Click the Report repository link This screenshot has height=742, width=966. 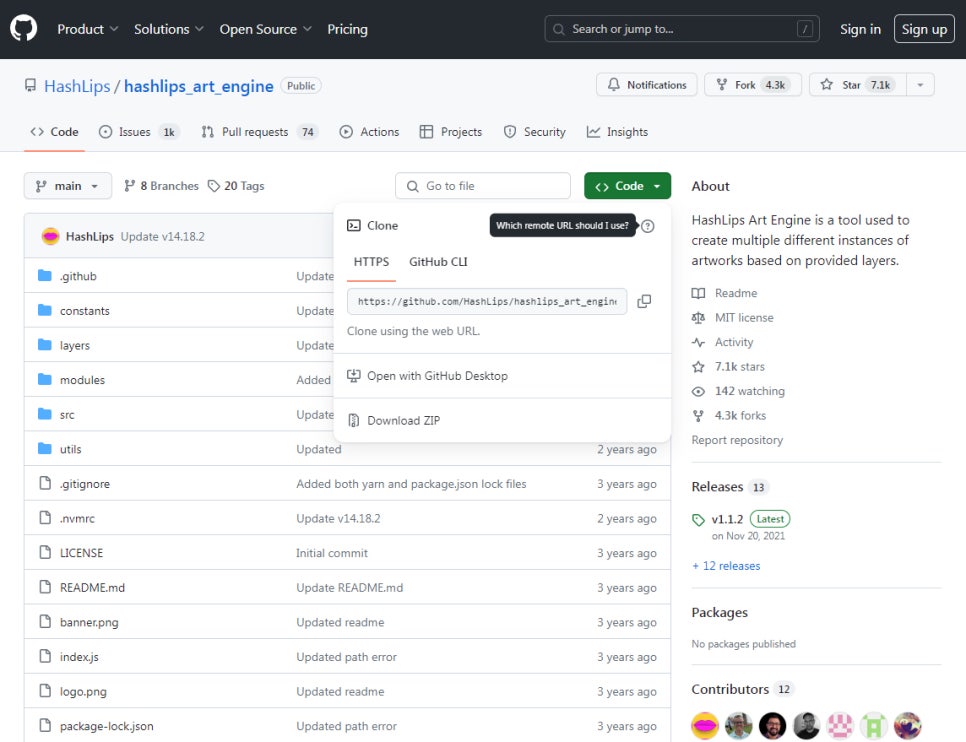737,440
